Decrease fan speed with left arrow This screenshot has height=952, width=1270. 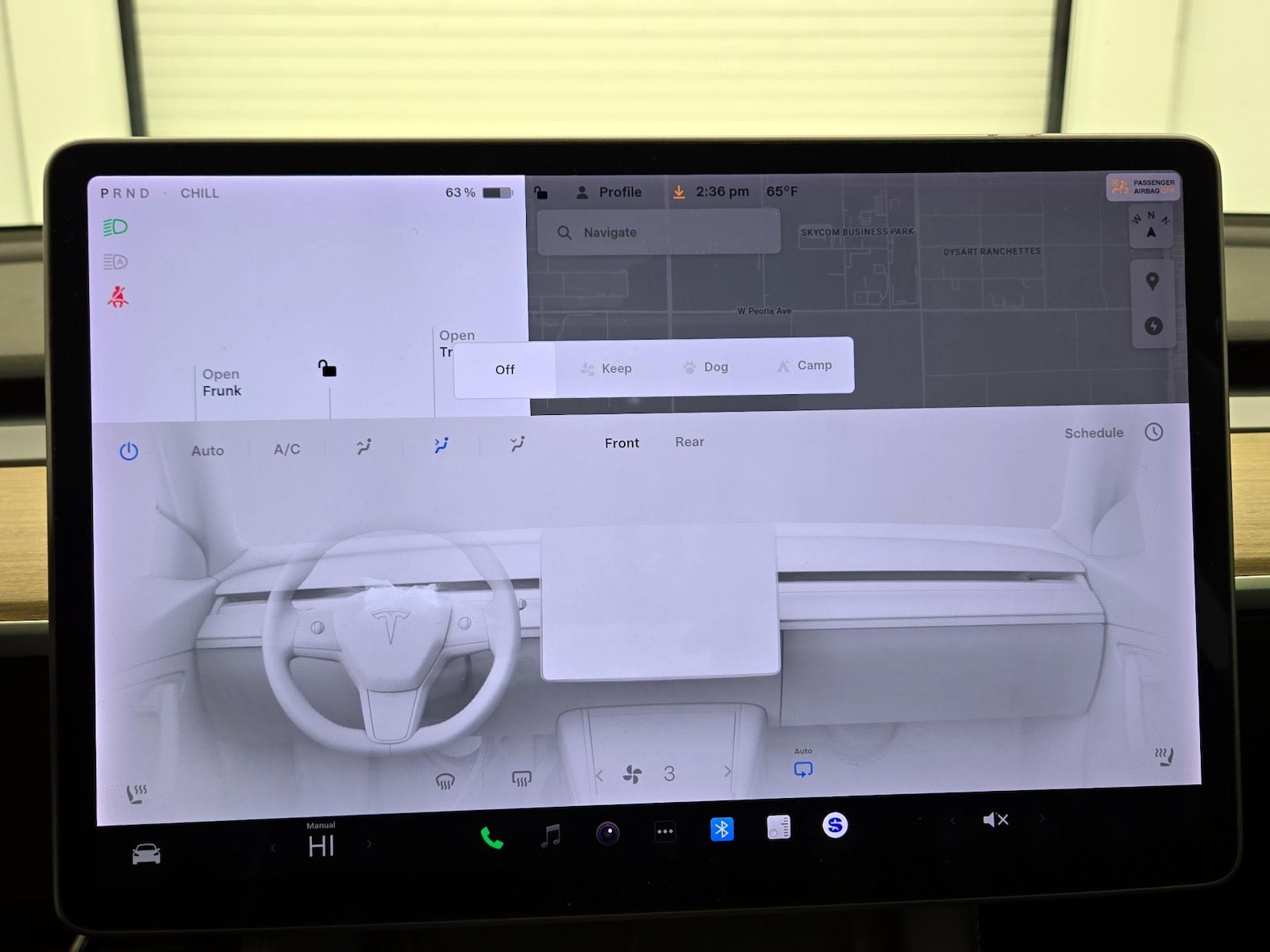[x=599, y=775]
